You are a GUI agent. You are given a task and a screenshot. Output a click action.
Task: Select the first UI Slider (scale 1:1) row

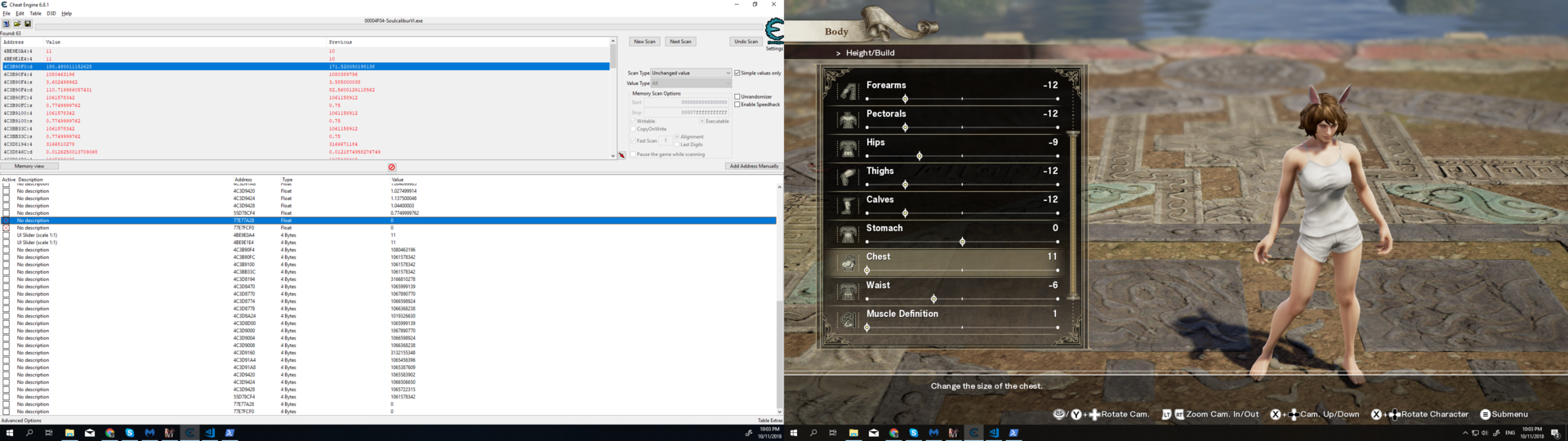pos(388,235)
